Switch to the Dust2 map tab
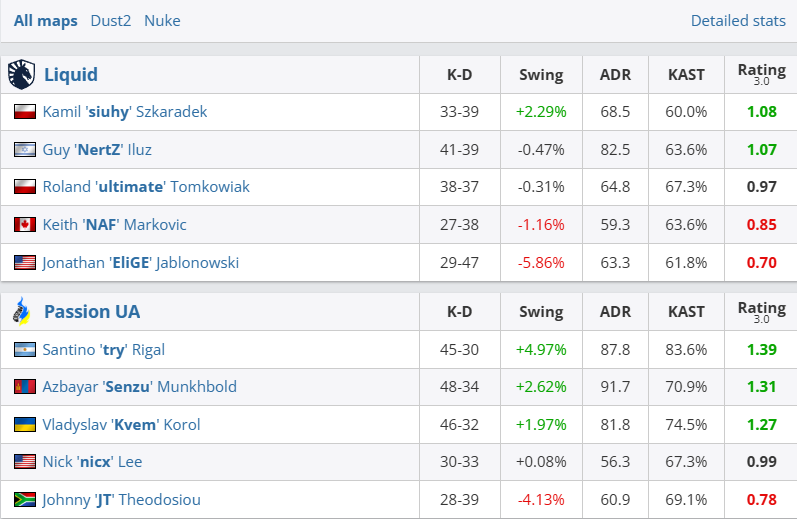 coord(110,20)
